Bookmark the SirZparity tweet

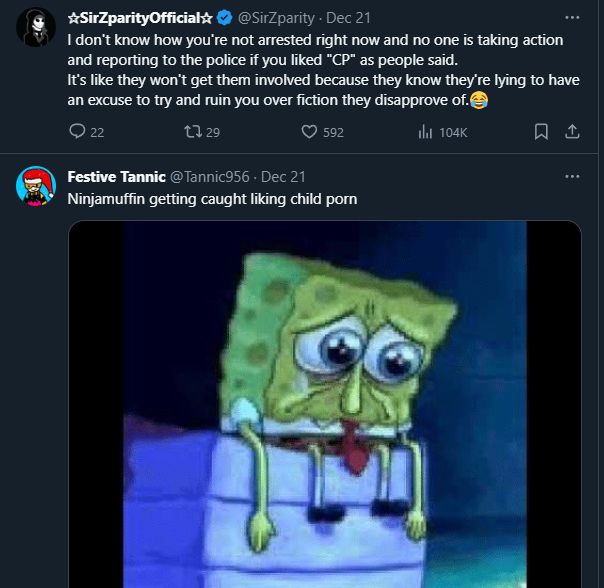pyautogui.click(x=541, y=132)
